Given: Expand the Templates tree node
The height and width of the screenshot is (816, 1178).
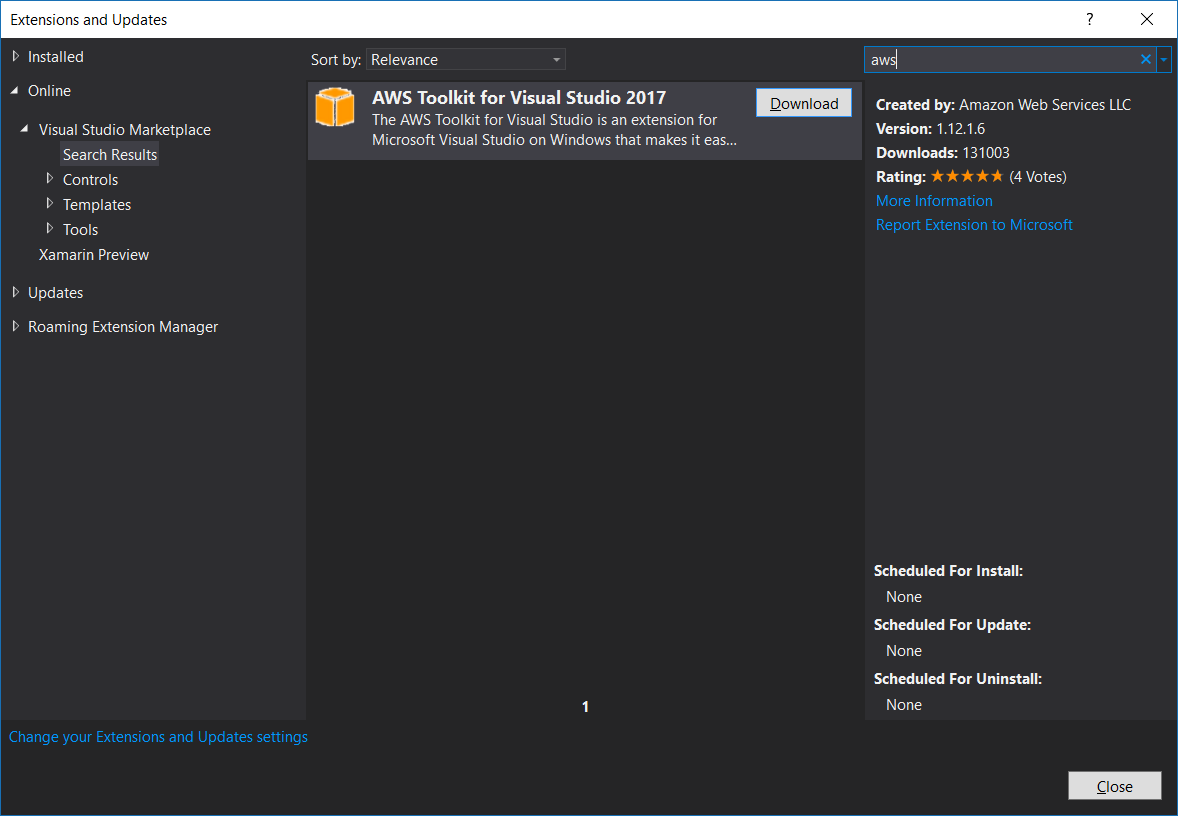Looking at the screenshot, I should (x=50, y=205).
